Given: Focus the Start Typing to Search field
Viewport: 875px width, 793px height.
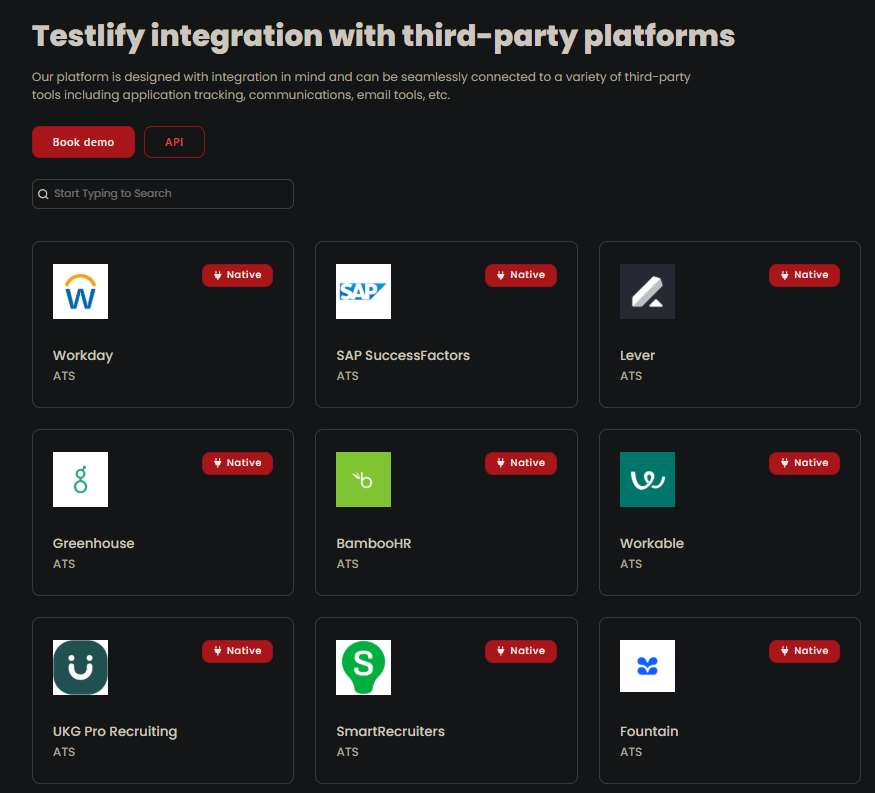Looking at the screenshot, I should pyautogui.click(x=163, y=194).
